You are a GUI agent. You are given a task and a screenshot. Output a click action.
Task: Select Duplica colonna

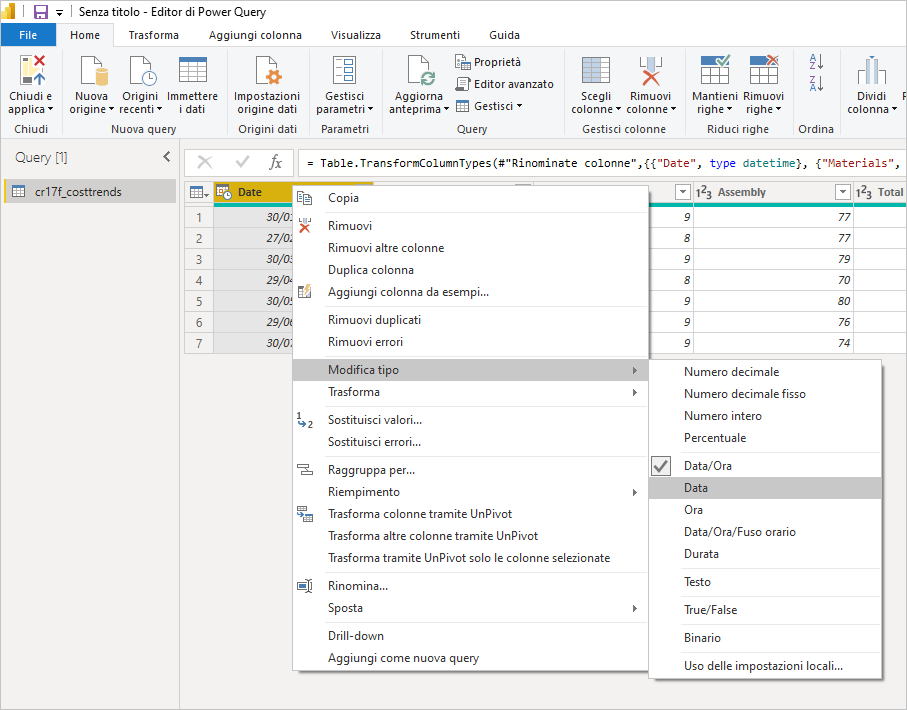[470, 270]
